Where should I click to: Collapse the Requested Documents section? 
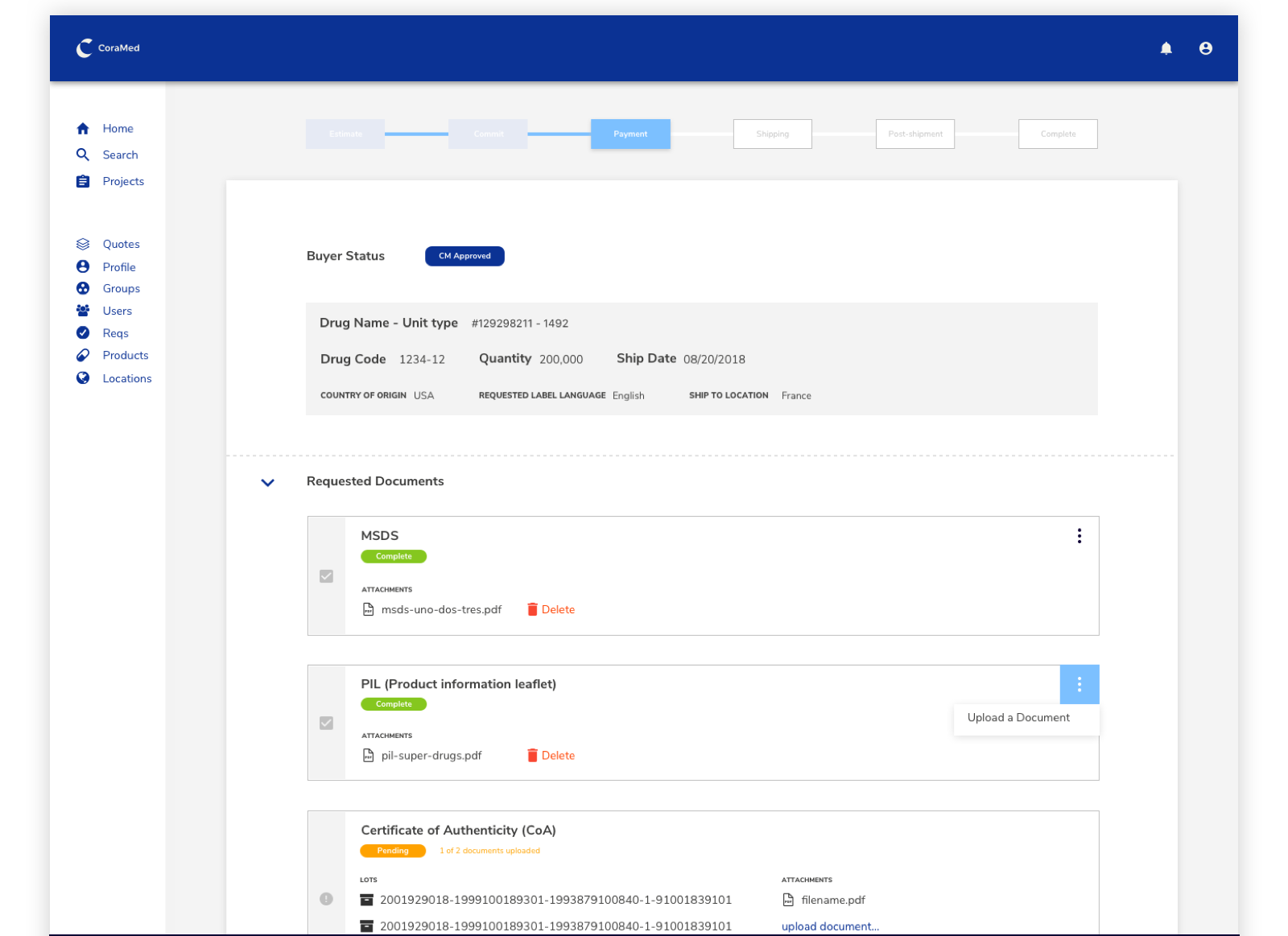(268, 482)
